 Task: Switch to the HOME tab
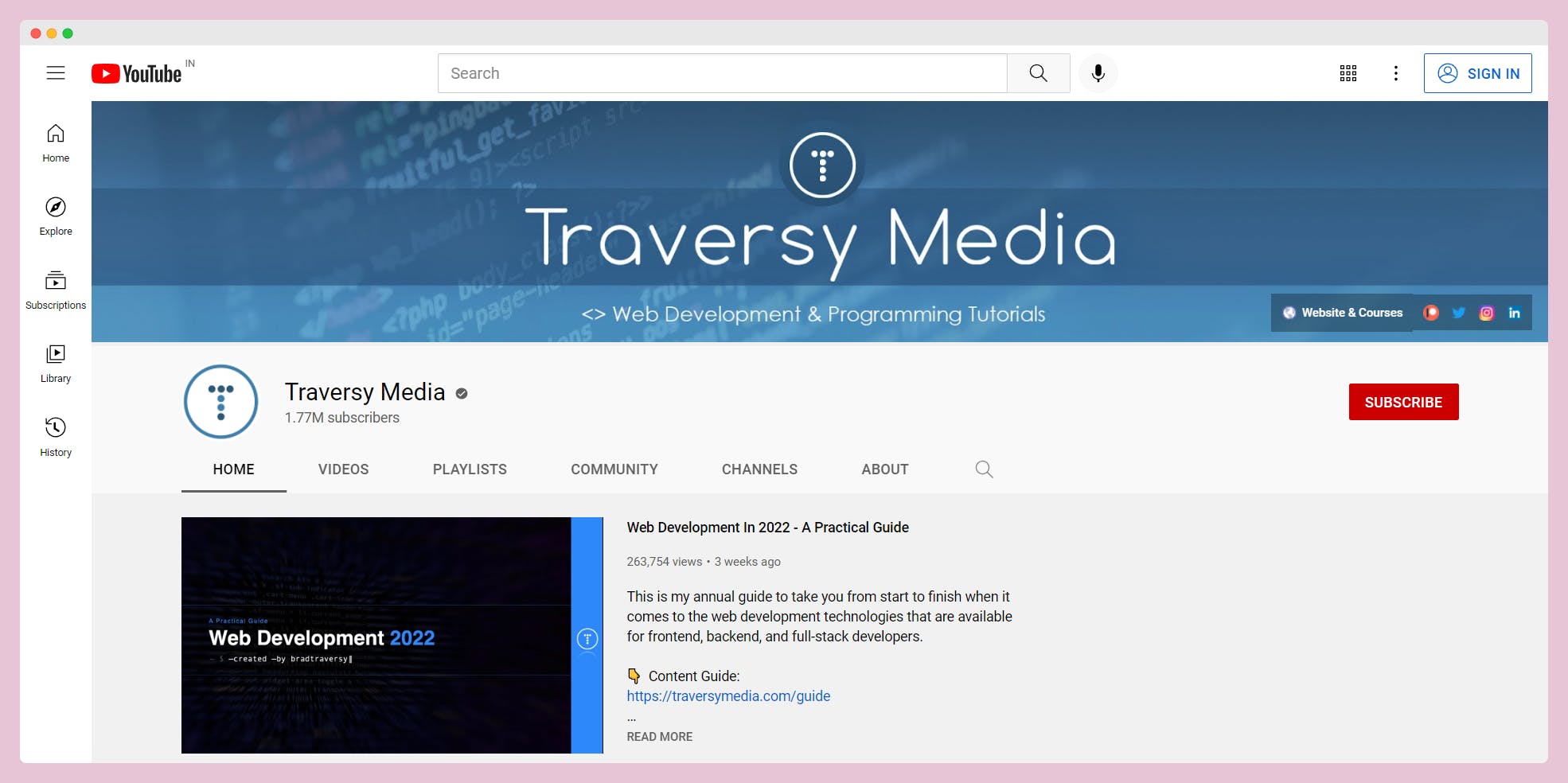[x=234, y=469]
